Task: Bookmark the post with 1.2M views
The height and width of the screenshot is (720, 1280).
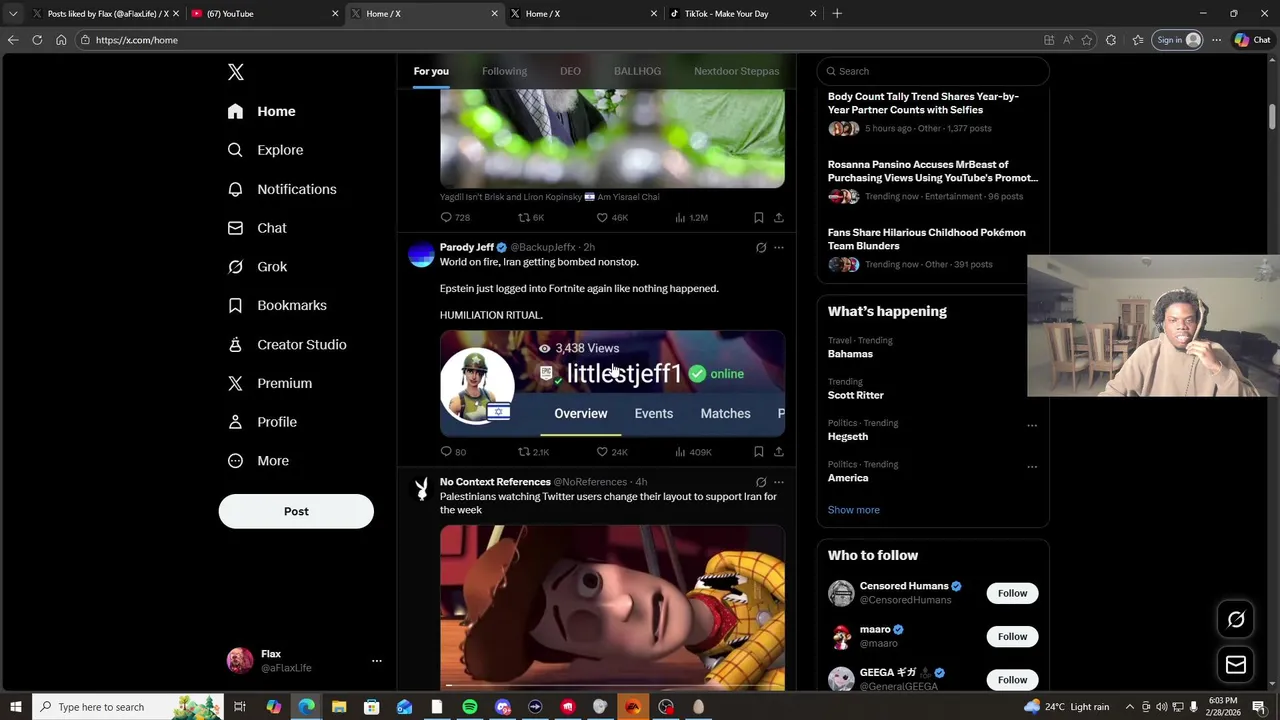Action: 759,217
